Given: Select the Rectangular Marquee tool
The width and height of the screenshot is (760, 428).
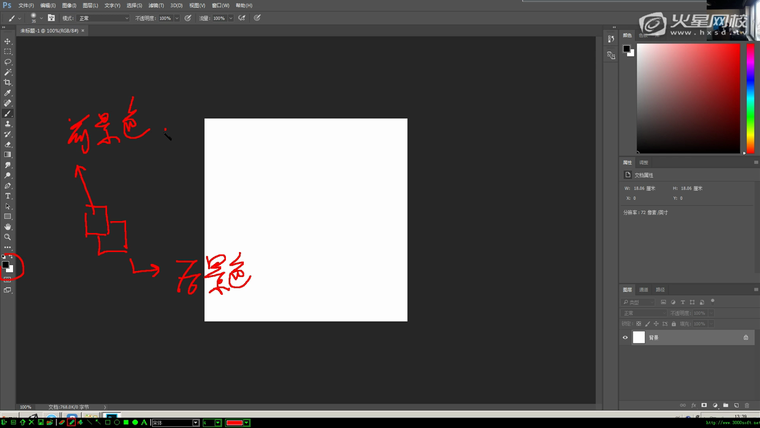Looking at the screenshot, I should pos(8,51).
